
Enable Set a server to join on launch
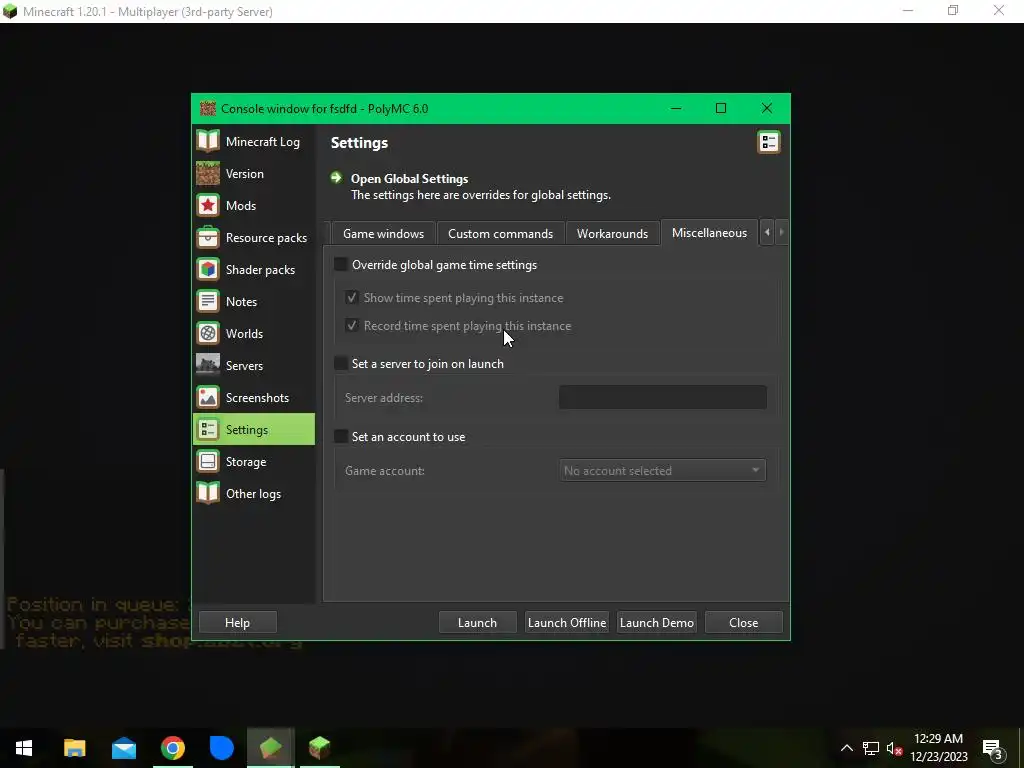tap(340, 363)
